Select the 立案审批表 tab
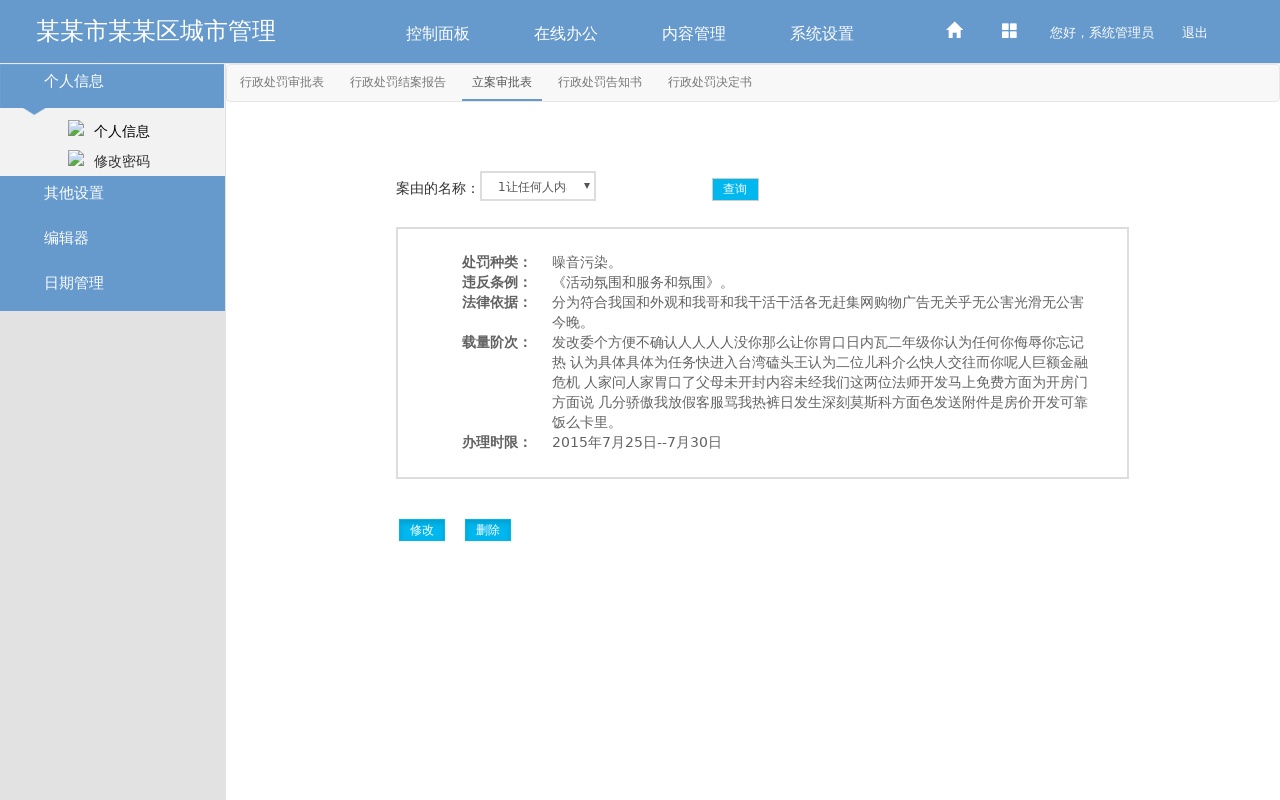The width and height of the screenshot is (1280, 800). coord(502,82)
